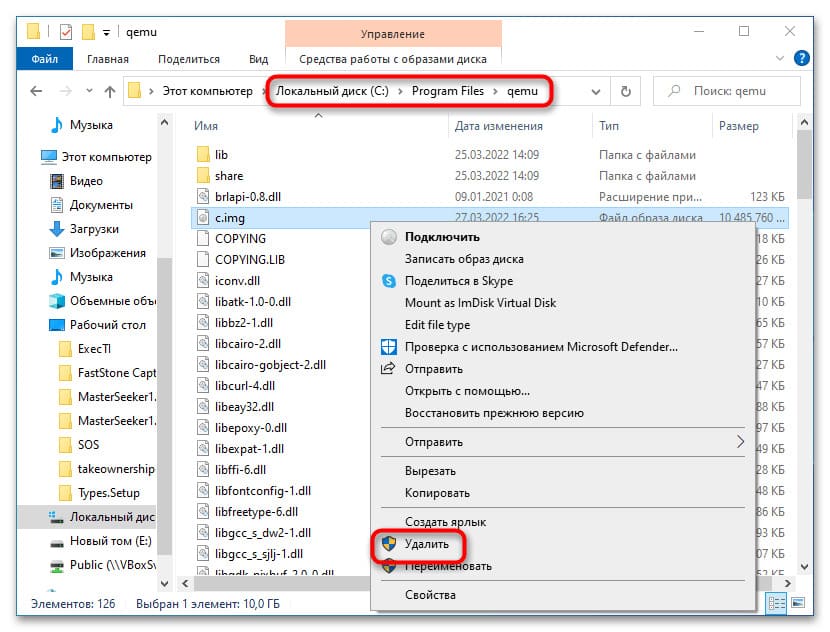Viewport: 830px width, 632px height.
Task: Click the properties checkmark icon in title bar
Action: 64,32
